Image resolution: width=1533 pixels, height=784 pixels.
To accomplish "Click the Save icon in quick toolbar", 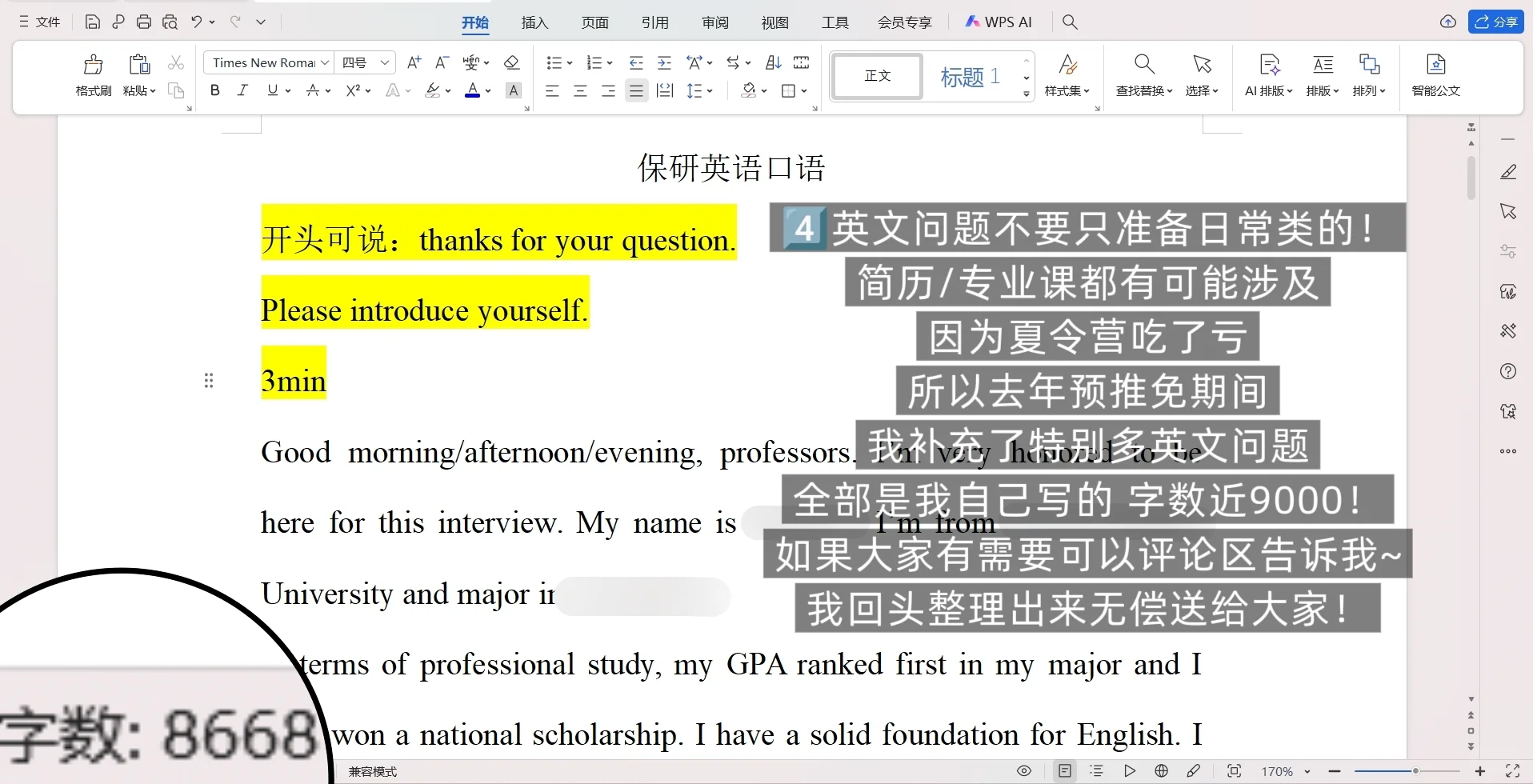I will coord(93,22).
